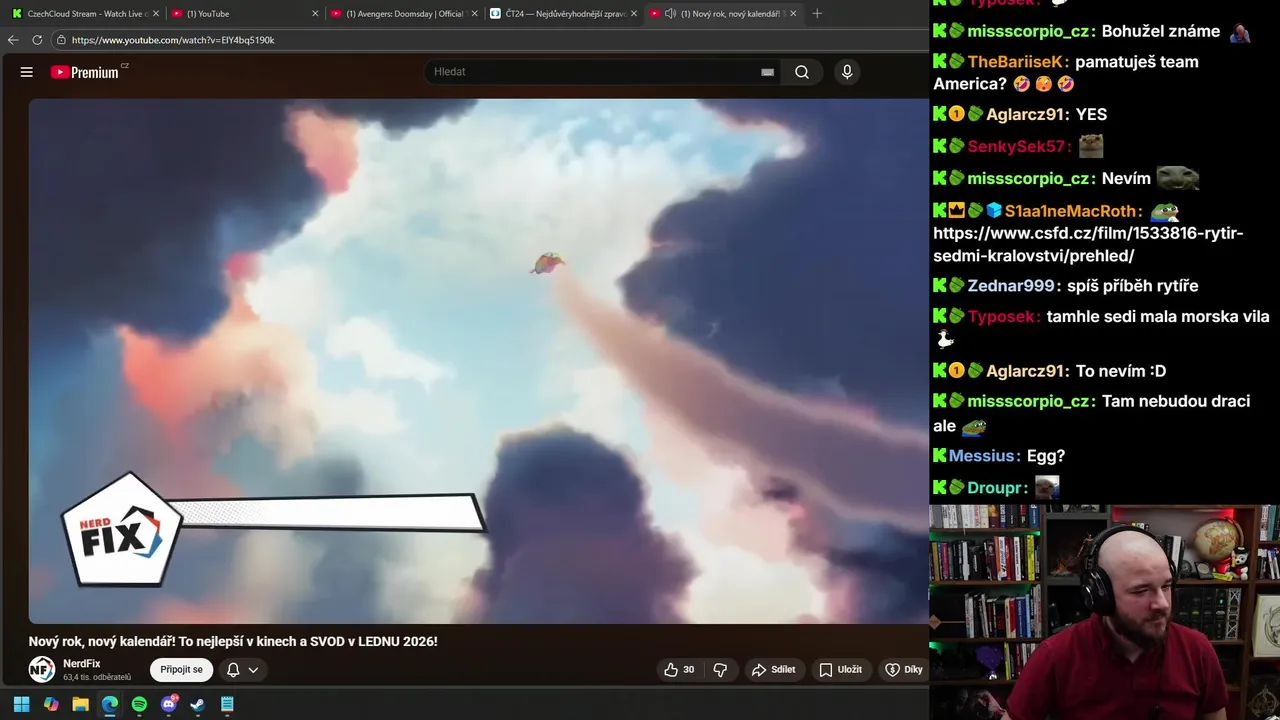1280x720 pixels.
Task: Click the video player area
Action: point(478,361)
